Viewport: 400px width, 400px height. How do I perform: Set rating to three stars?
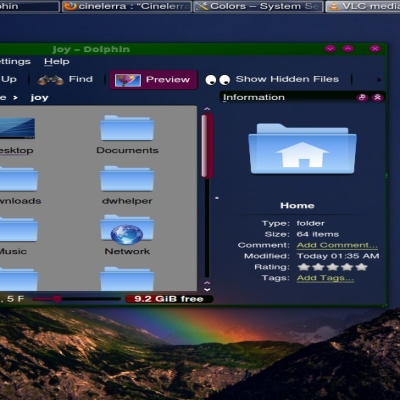pos(332,267)
